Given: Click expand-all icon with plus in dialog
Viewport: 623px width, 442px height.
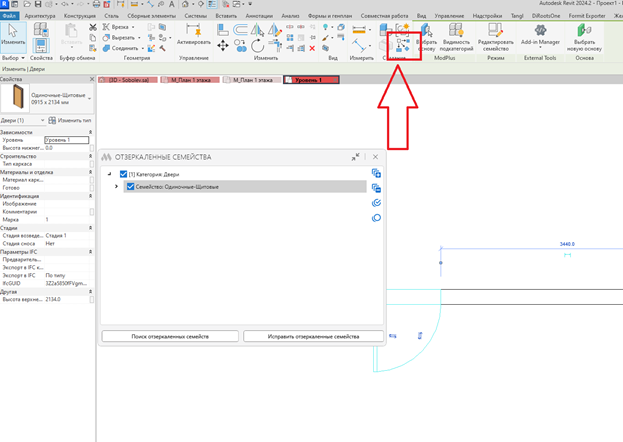Looking at the screenshot, I should click(x=376, y=173).
